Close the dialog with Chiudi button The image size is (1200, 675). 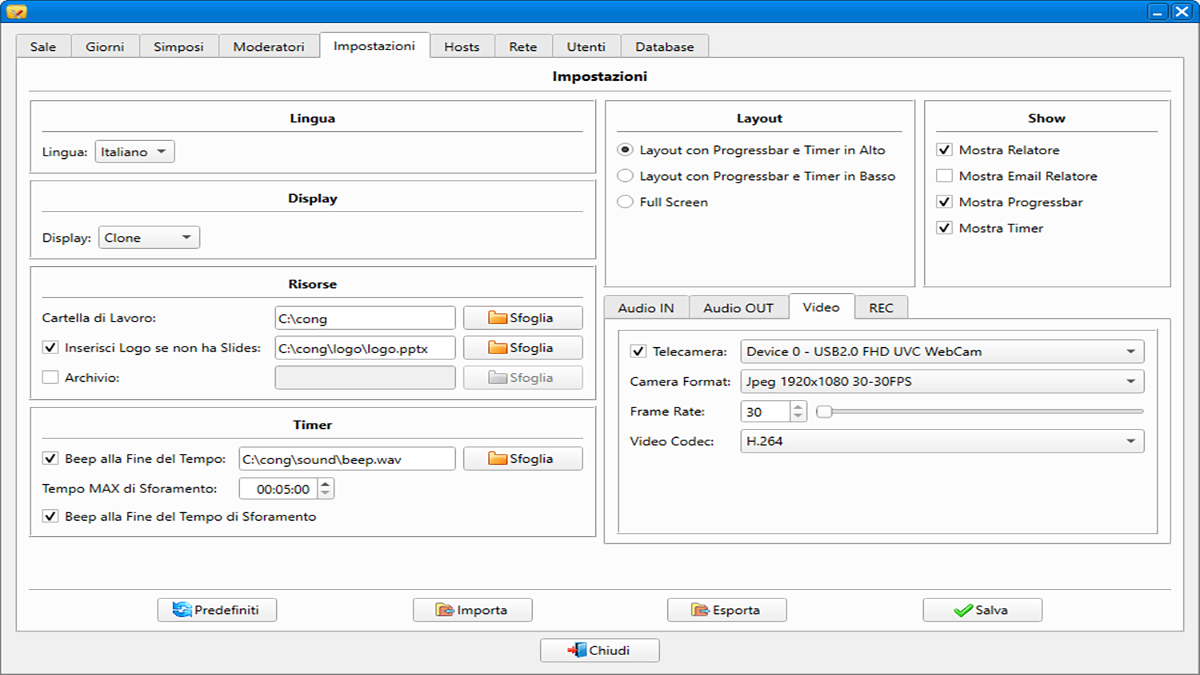(x=600, y=650)
